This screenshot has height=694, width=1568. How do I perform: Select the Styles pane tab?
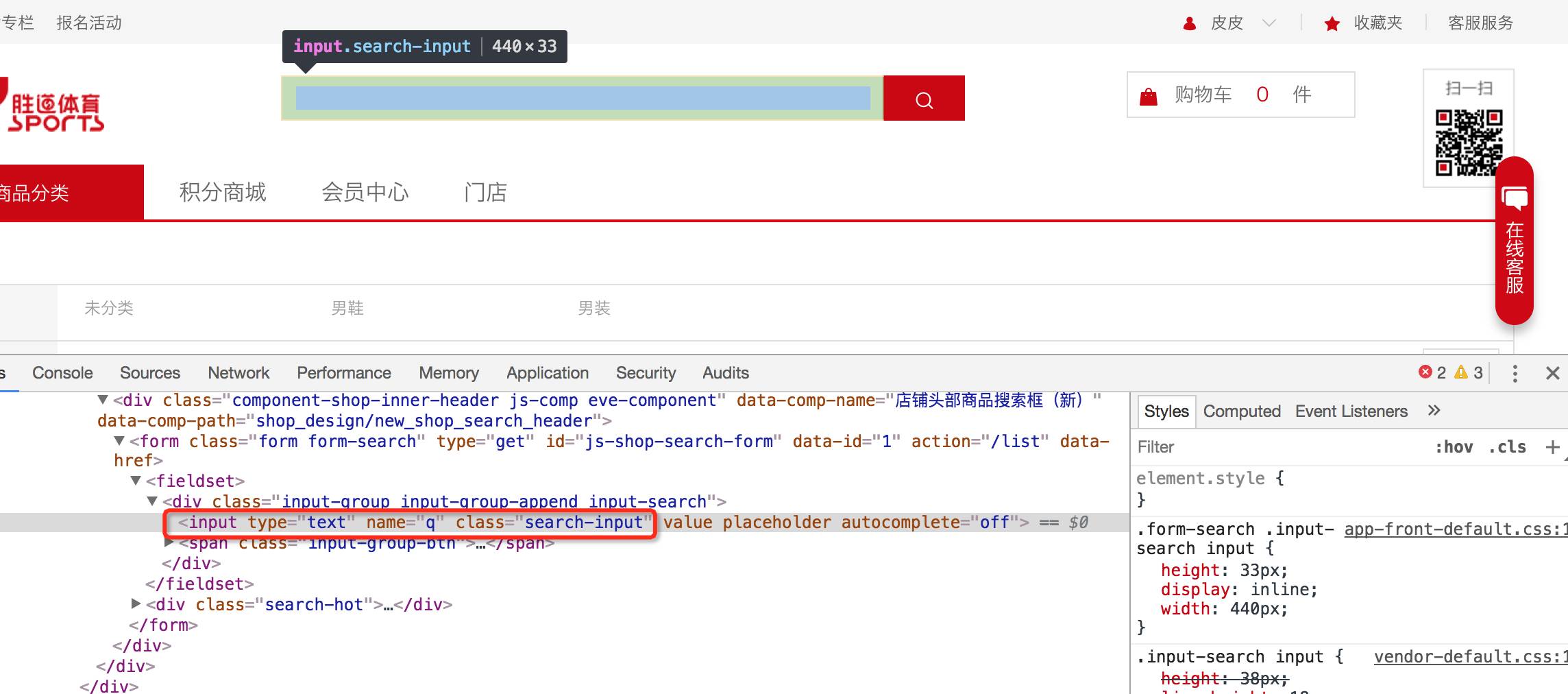click(x=1166, y=411)
